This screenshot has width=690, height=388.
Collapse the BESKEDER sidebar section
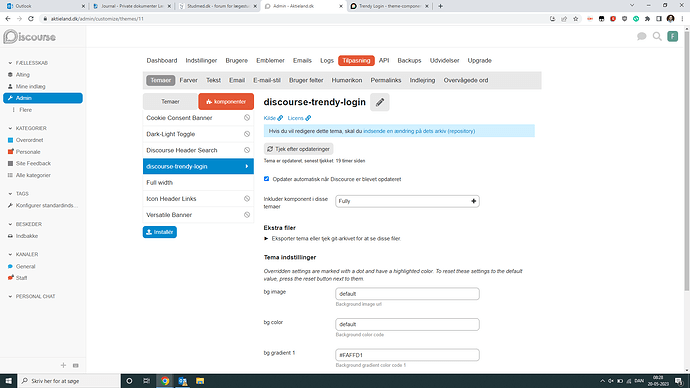pyautogui.click(x=25, y=224)
